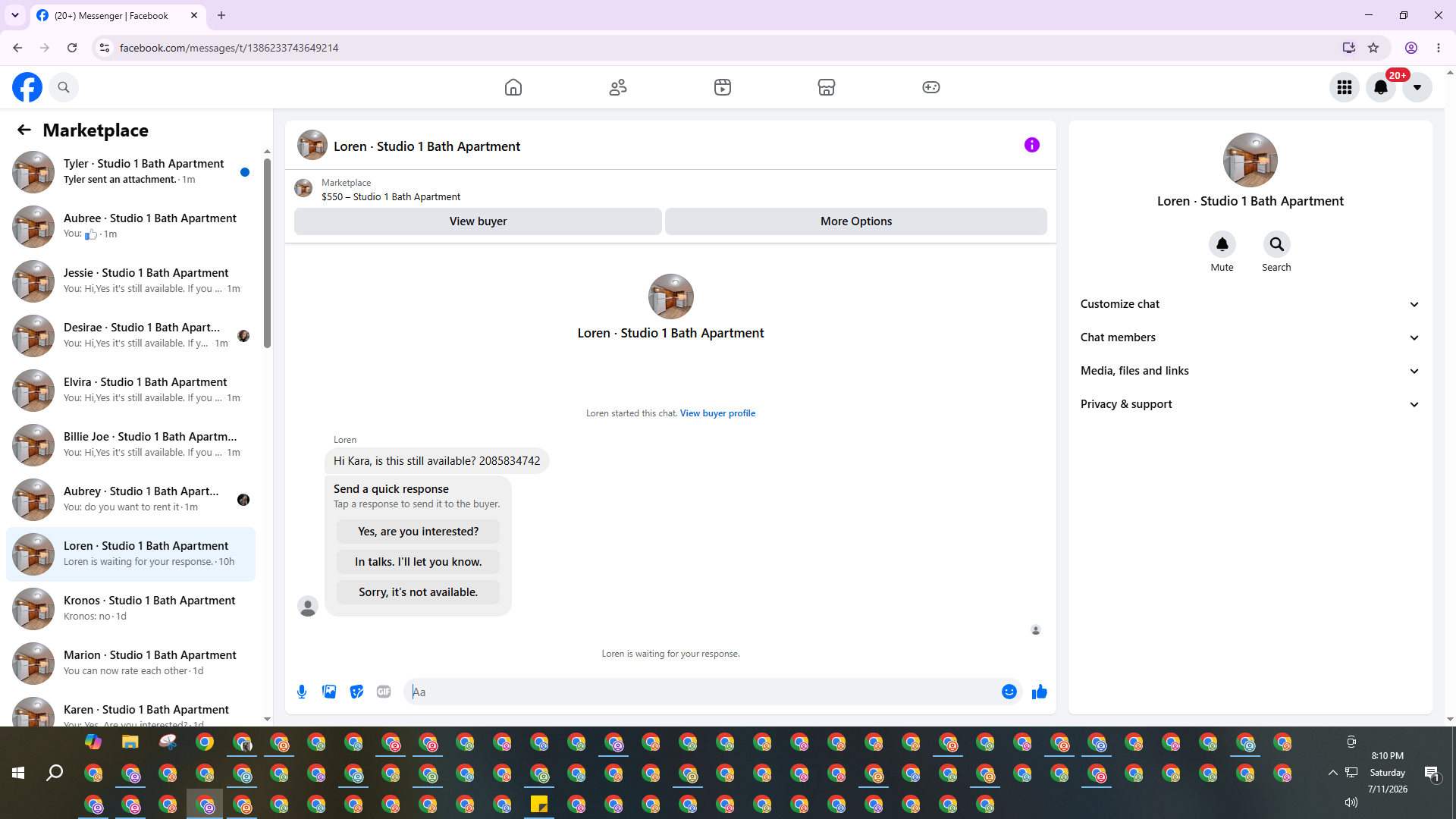The width and height of the screenshot is (1456, 819).
Task: Open the taskbar volume control
Action: tap(1351, 802)
